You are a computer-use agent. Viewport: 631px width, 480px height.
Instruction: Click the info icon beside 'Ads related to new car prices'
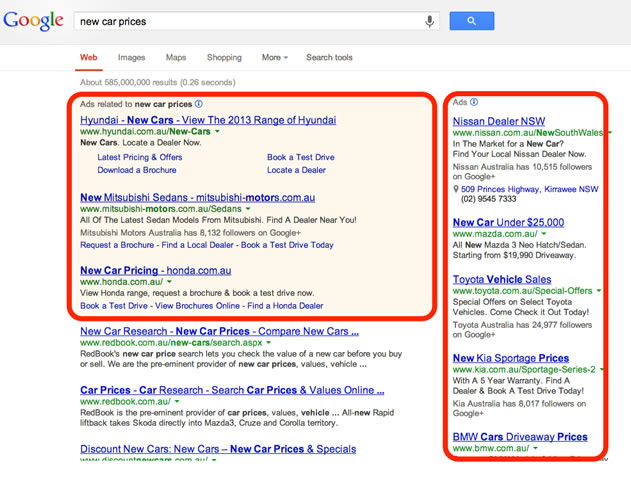(x=199, y=104)
